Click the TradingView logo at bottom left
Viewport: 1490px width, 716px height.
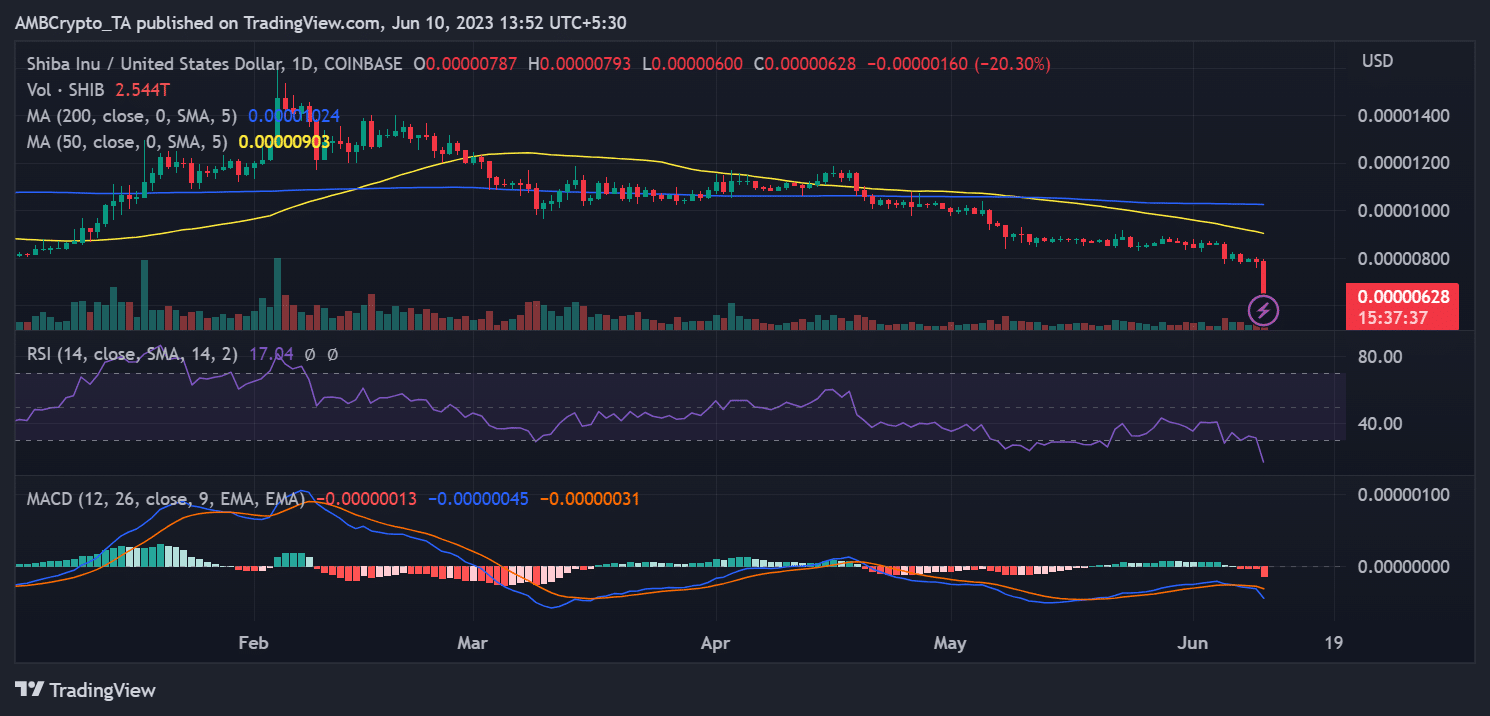click(85, 690)
